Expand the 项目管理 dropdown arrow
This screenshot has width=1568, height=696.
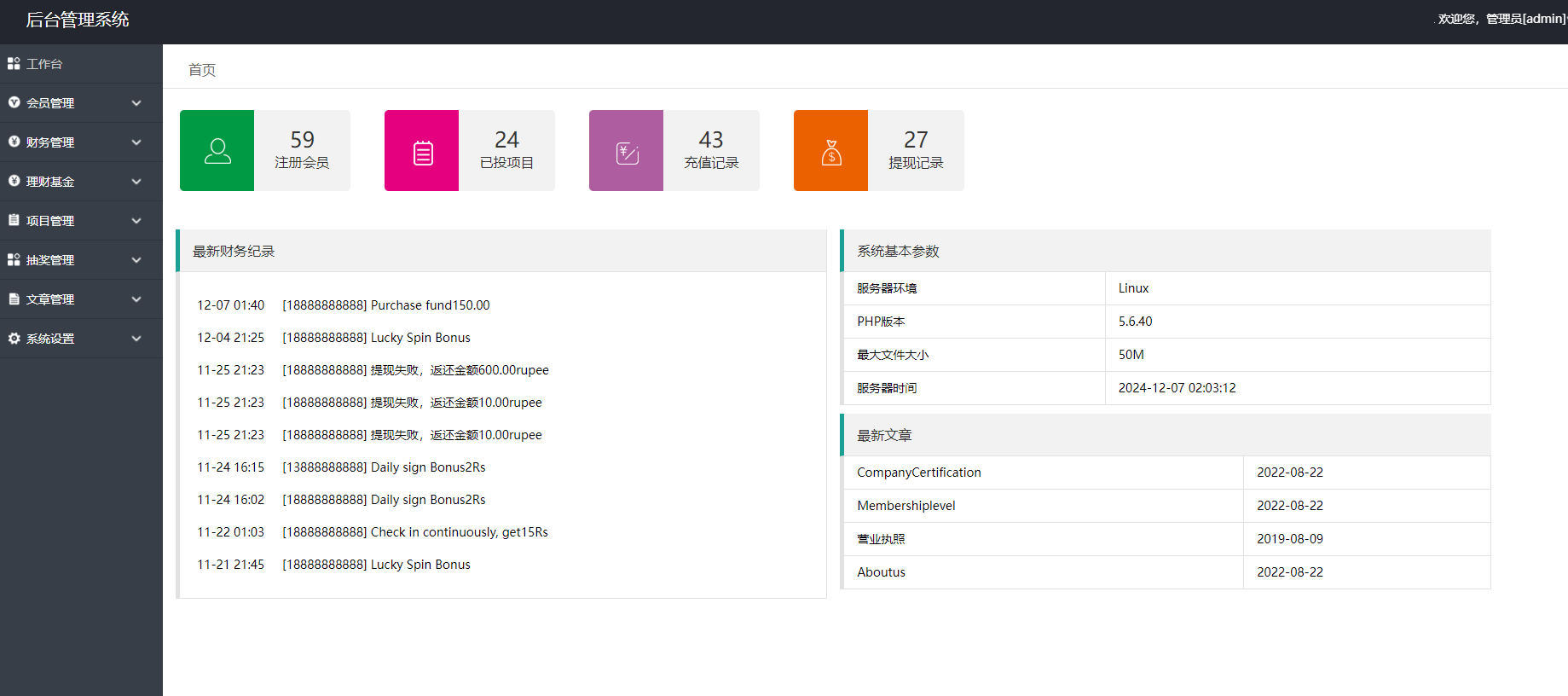(x=136, y=221)
